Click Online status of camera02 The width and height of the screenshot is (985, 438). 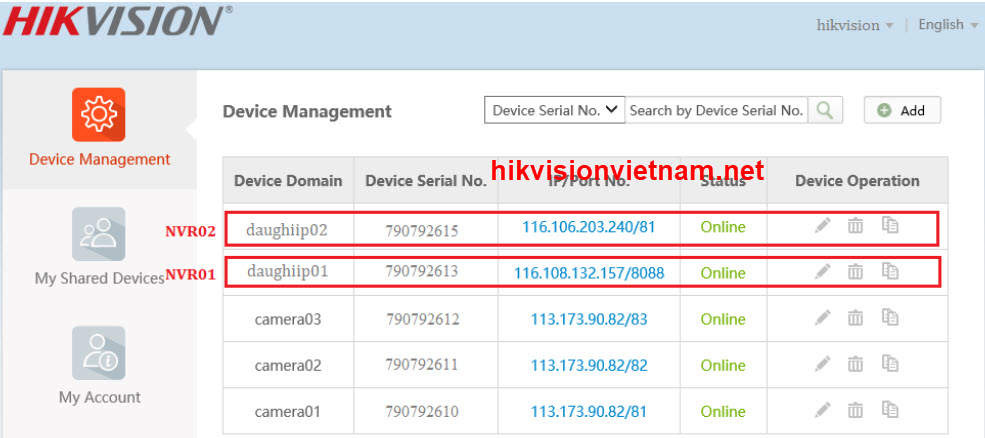pyautogui.click(x=723, y=365)
